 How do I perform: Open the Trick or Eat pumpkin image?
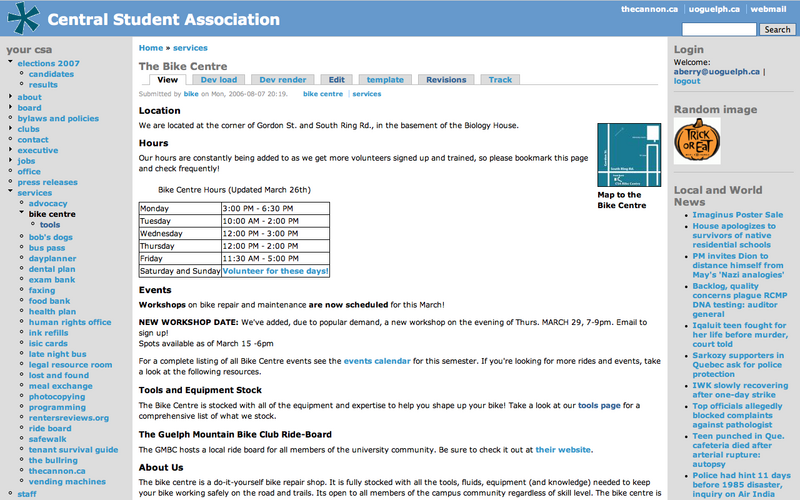pyautogui.click(x=697, y=141)
